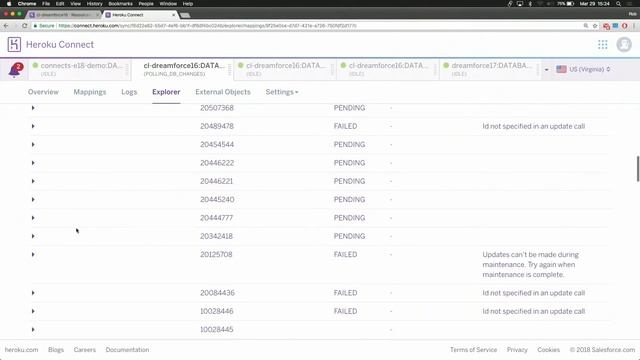Click the page vertical scrollbar thumb
Image resolution: width=640 pixels, height=360 pixels.
tap(638, 168)
